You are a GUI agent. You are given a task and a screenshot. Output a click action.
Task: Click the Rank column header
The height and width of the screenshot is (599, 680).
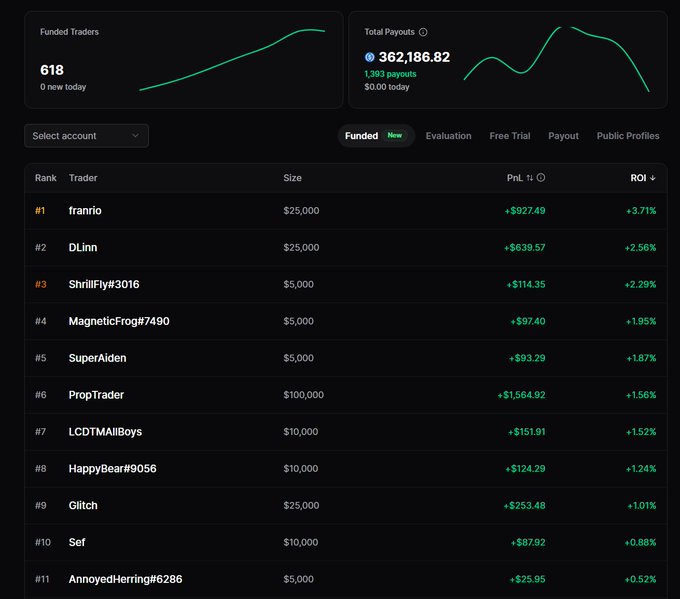[x=46, y=178]
